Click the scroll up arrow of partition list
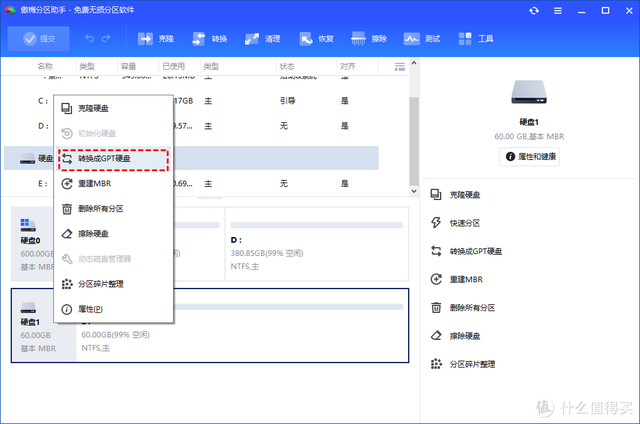 (414, 63)
